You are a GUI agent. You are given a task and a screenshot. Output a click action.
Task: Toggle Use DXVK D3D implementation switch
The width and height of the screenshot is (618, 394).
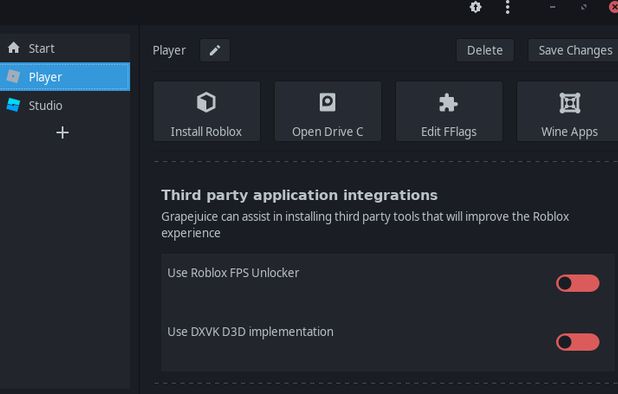pos(577,342)
